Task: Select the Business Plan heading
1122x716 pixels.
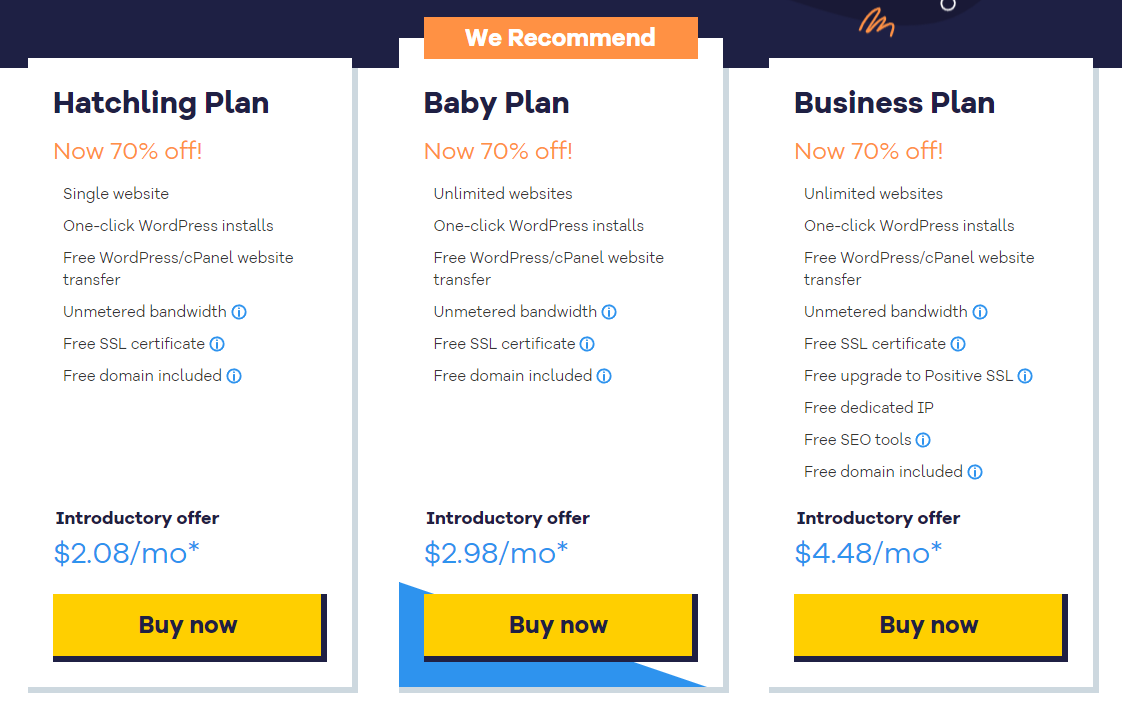Action: point(894,103)
